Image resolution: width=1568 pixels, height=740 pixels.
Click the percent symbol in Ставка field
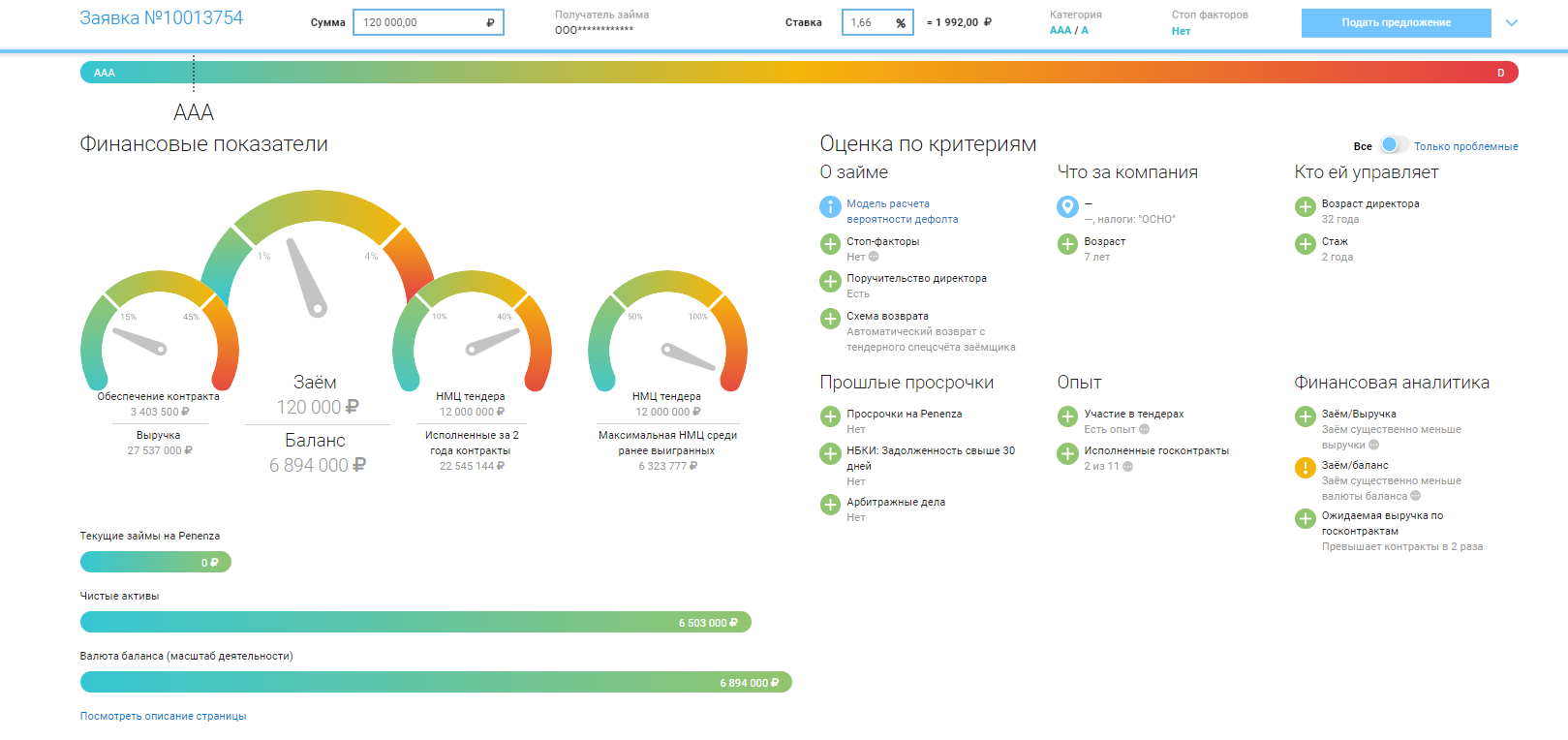pos(901,22)
